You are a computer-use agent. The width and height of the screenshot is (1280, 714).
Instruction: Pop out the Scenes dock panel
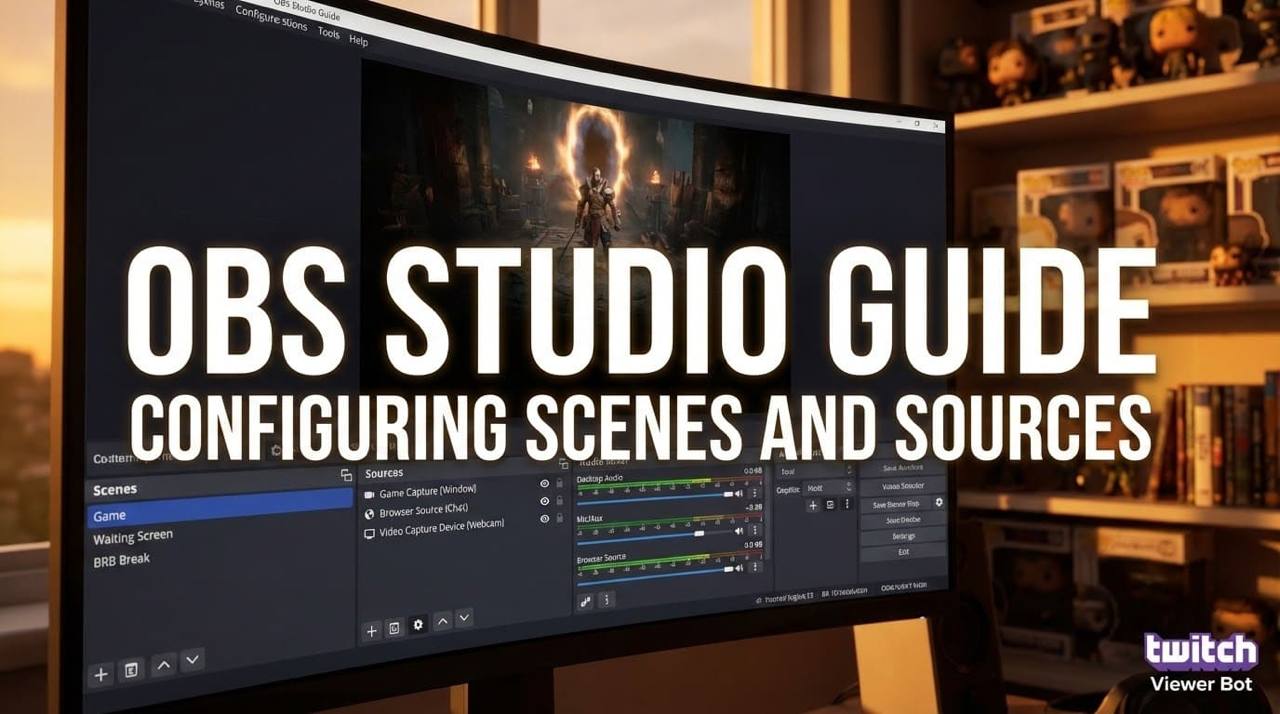coord(346,476)
